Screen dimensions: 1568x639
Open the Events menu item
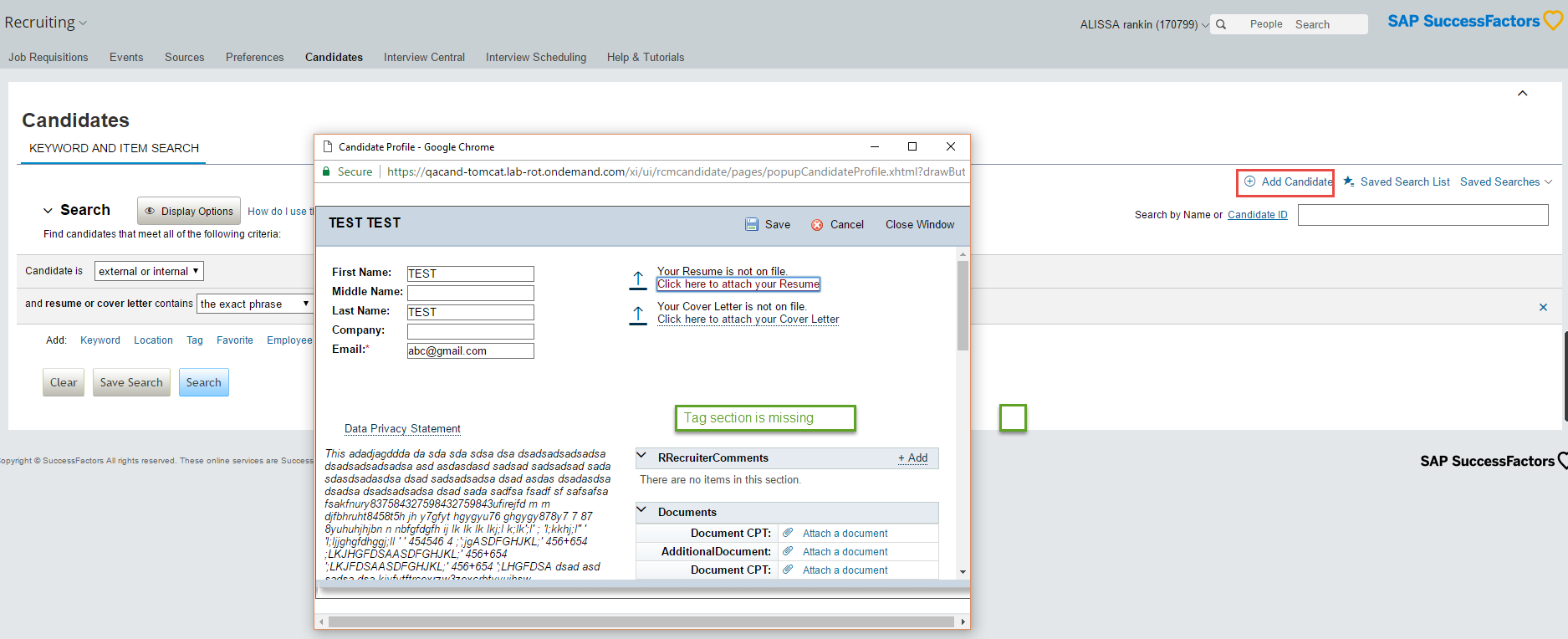[126, 57]
